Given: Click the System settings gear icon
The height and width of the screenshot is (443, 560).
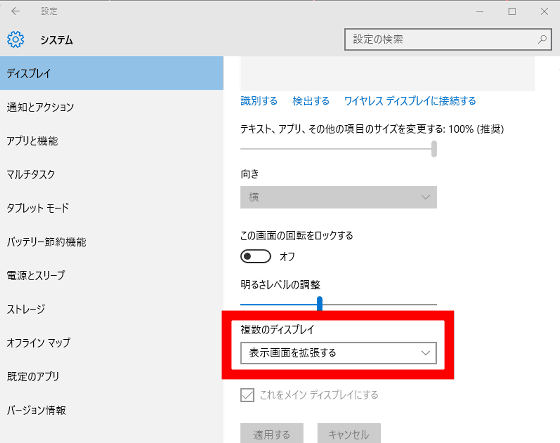Looking at the screenshot, I should [x=16, y=39].
